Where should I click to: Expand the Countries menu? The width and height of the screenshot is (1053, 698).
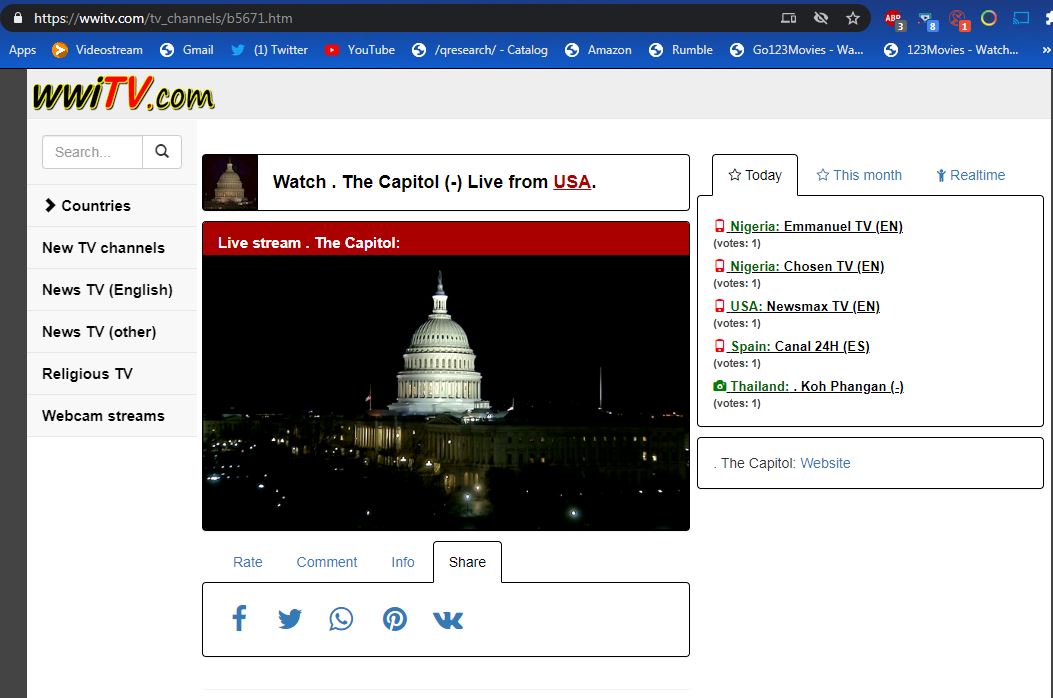click(112, 206)
